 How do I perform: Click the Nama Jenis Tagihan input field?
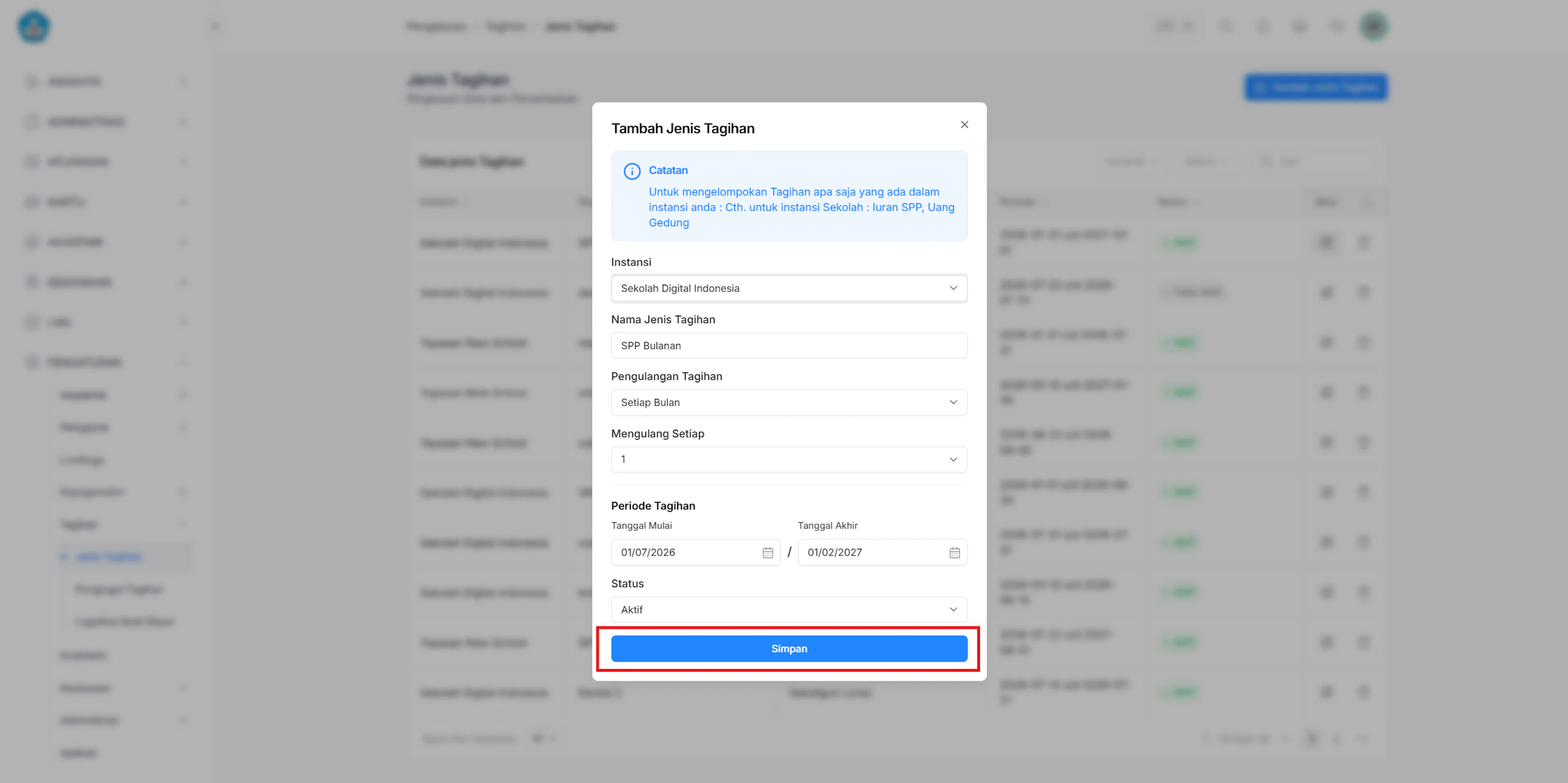tap(789, 345)
